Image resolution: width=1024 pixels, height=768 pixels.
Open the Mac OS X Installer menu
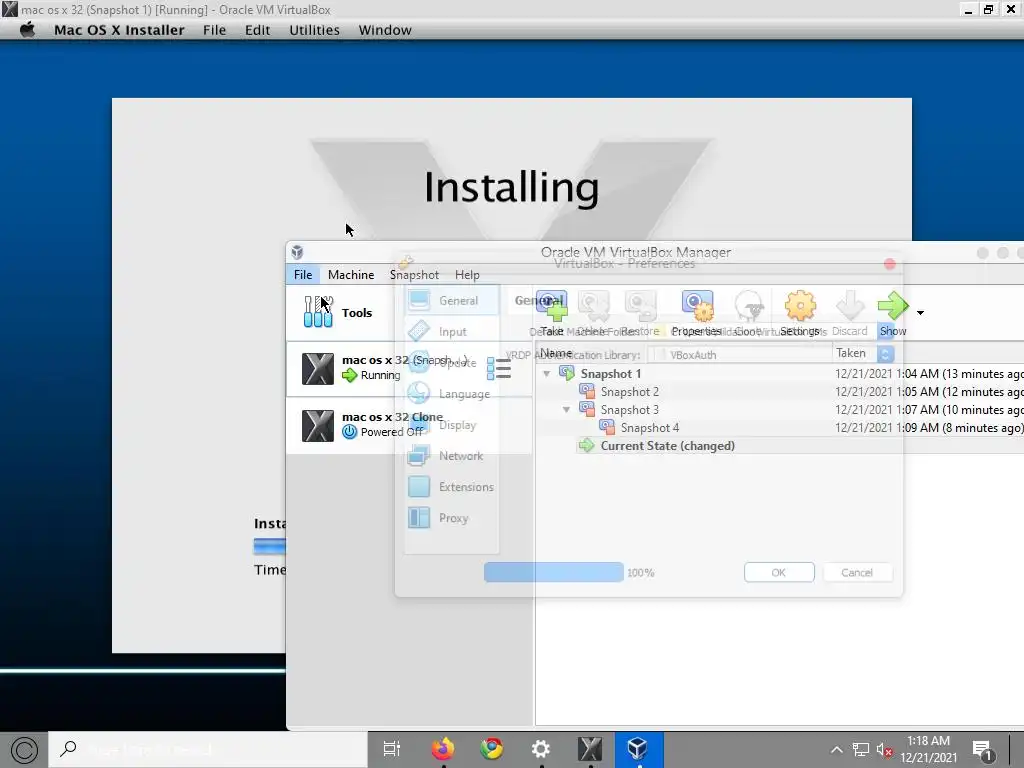(119, 30)
